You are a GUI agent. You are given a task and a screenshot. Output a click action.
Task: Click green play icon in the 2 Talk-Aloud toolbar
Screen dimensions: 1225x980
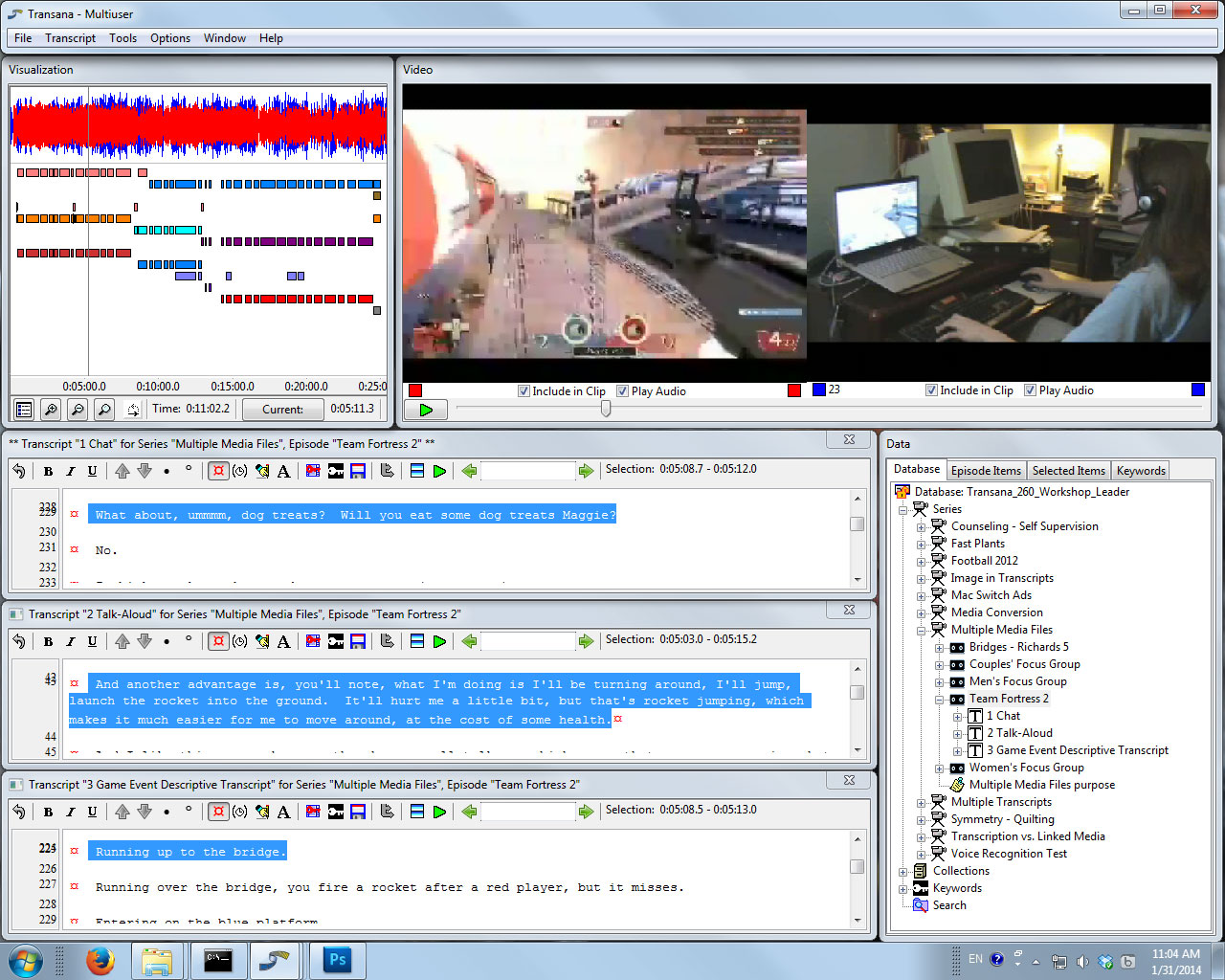pos(439,641)
